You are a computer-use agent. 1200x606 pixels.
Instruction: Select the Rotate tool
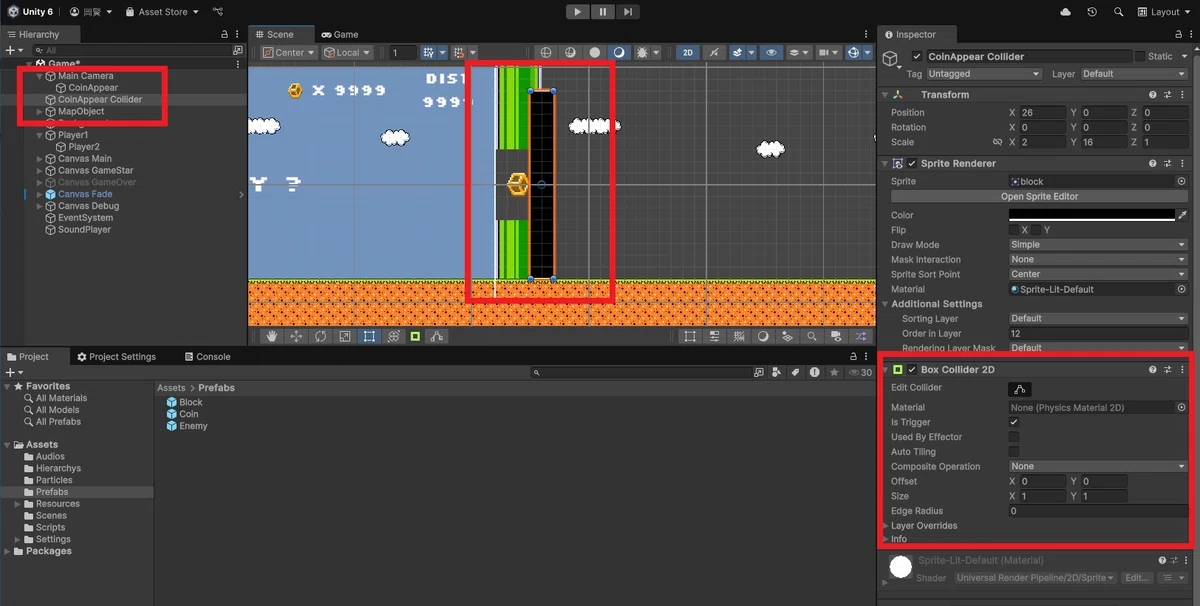tap(320, 337)
